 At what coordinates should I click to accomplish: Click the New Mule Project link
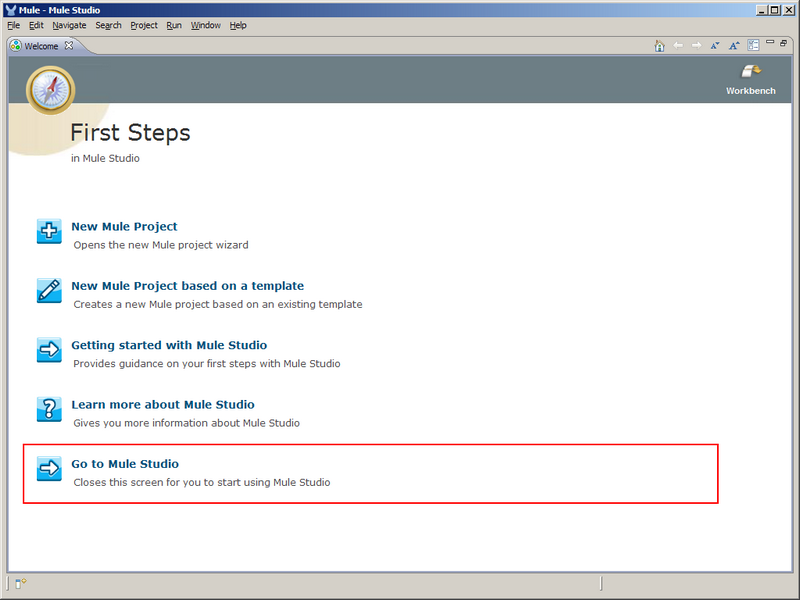point(124,227)
